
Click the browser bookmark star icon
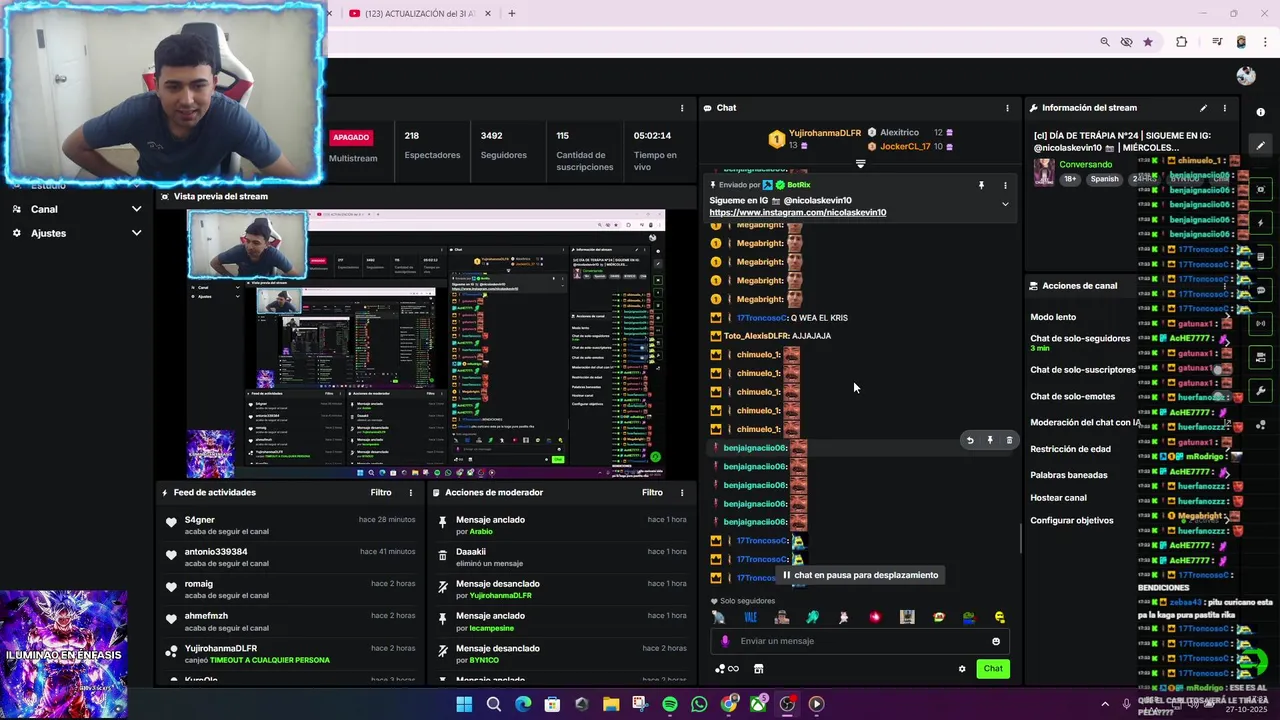(x=1148, y=42)
